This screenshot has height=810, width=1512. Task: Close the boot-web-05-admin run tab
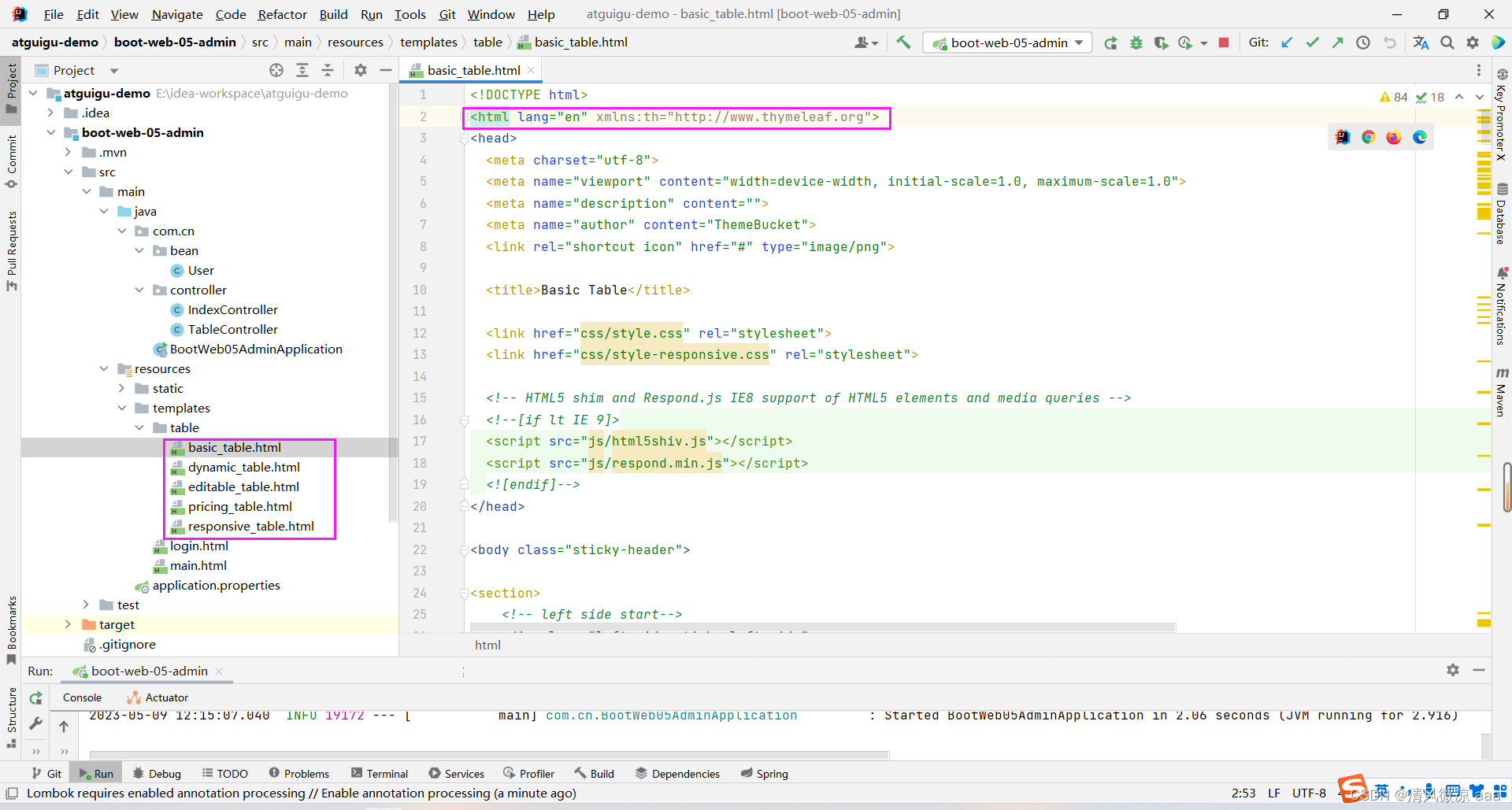[219, 671]
